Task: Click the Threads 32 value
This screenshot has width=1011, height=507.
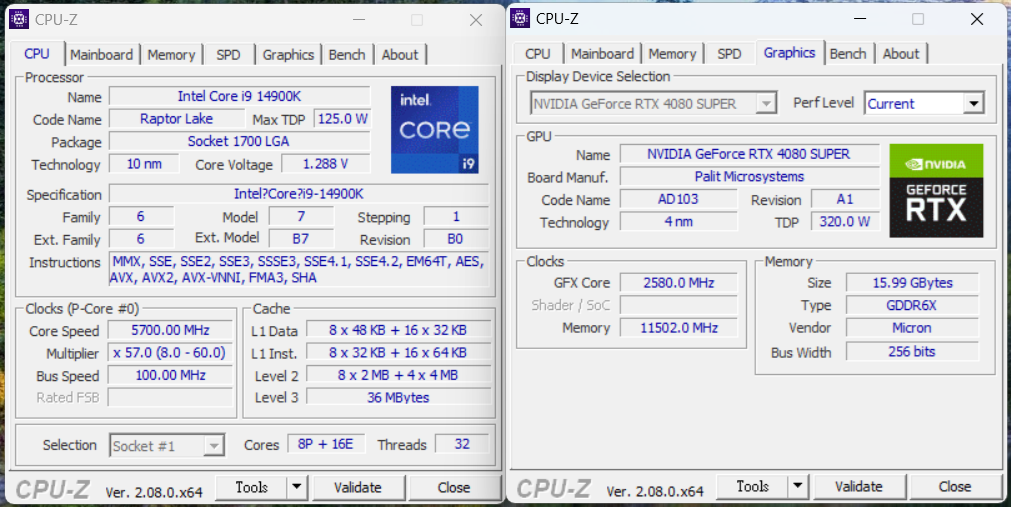Action: coord(462,444)
